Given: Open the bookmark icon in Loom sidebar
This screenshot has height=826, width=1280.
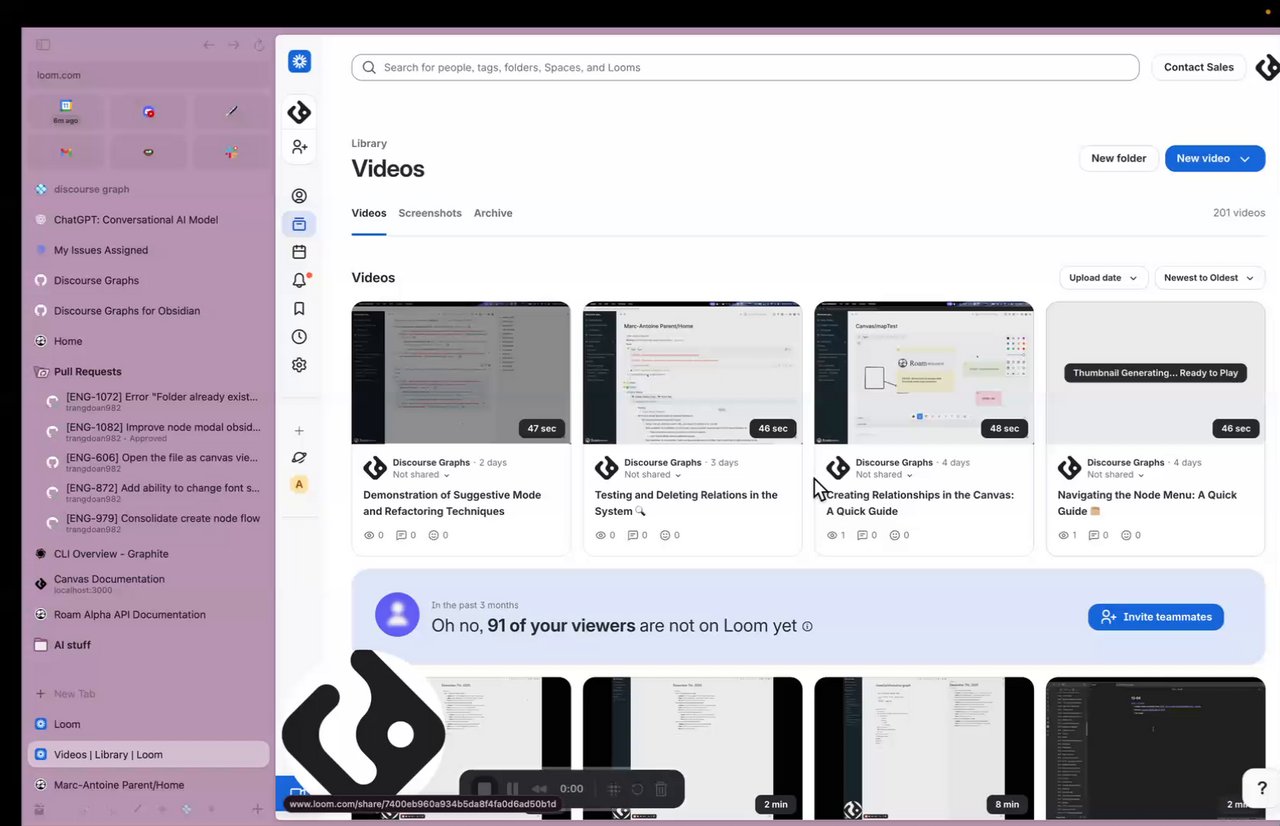Looking at the screenshot, I should pyautogui.click(x=299, y=308).
